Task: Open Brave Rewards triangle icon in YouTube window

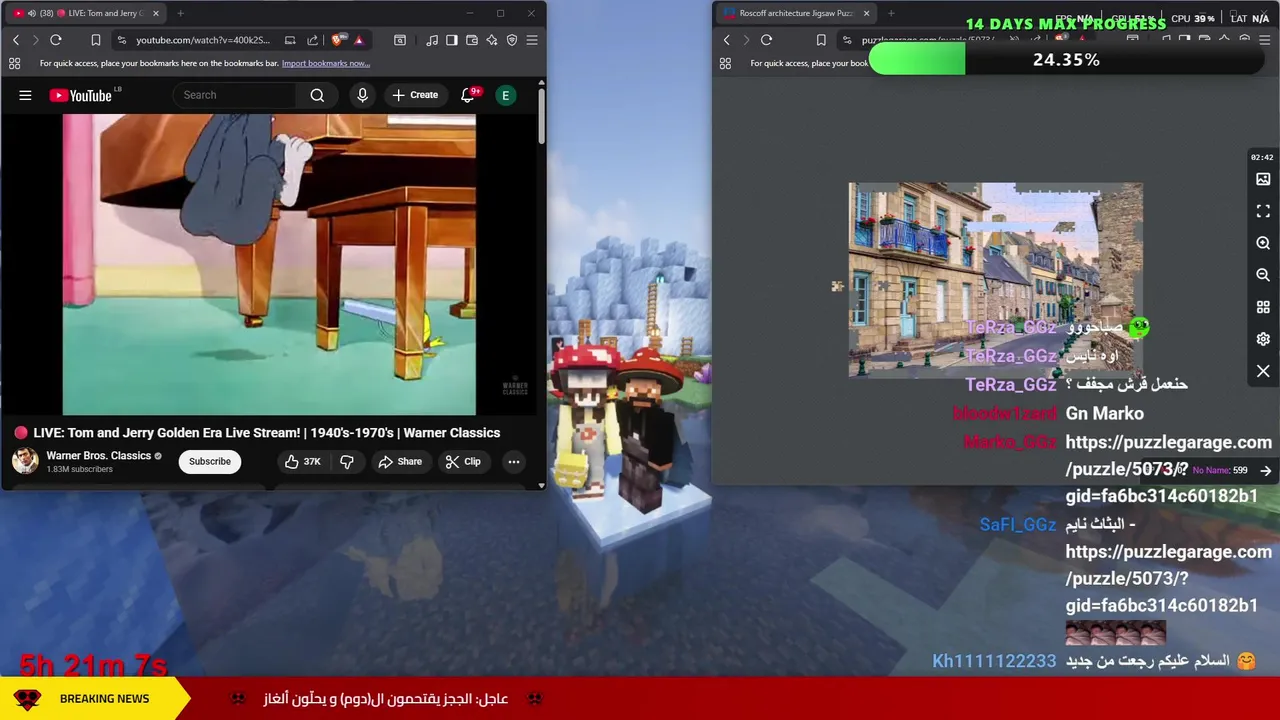Action: (358, 40)
